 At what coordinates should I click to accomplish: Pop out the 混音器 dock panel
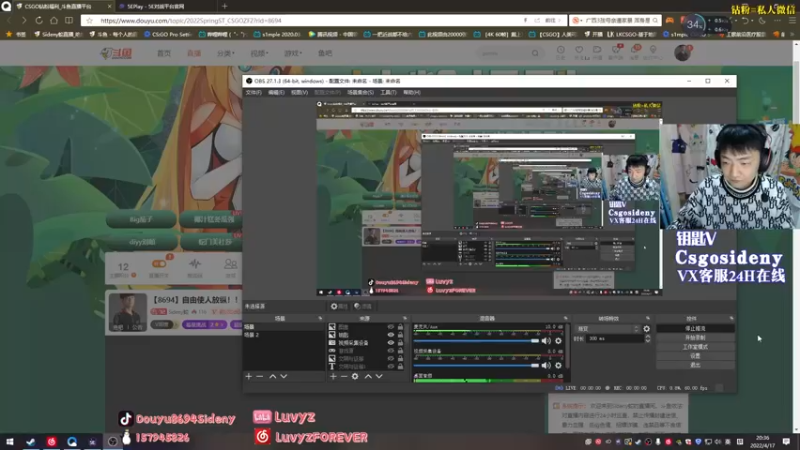[565, 318]
